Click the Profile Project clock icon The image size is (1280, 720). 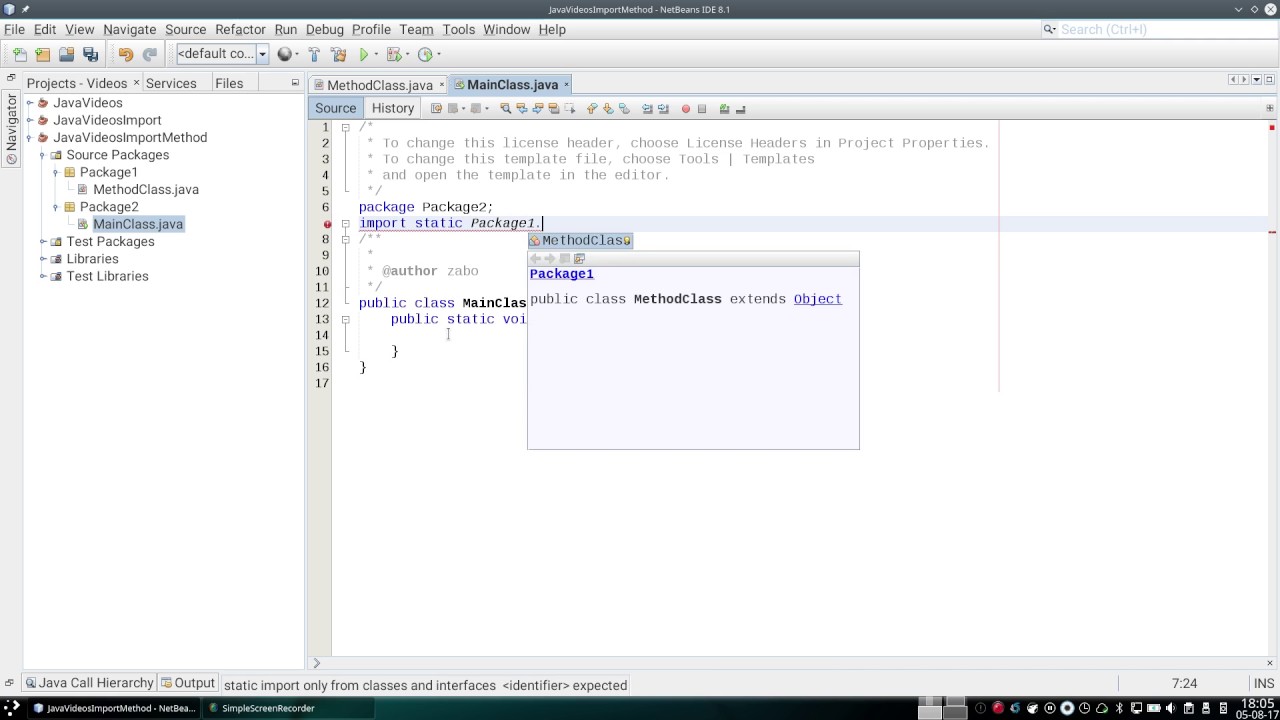(x=425, y=54)
